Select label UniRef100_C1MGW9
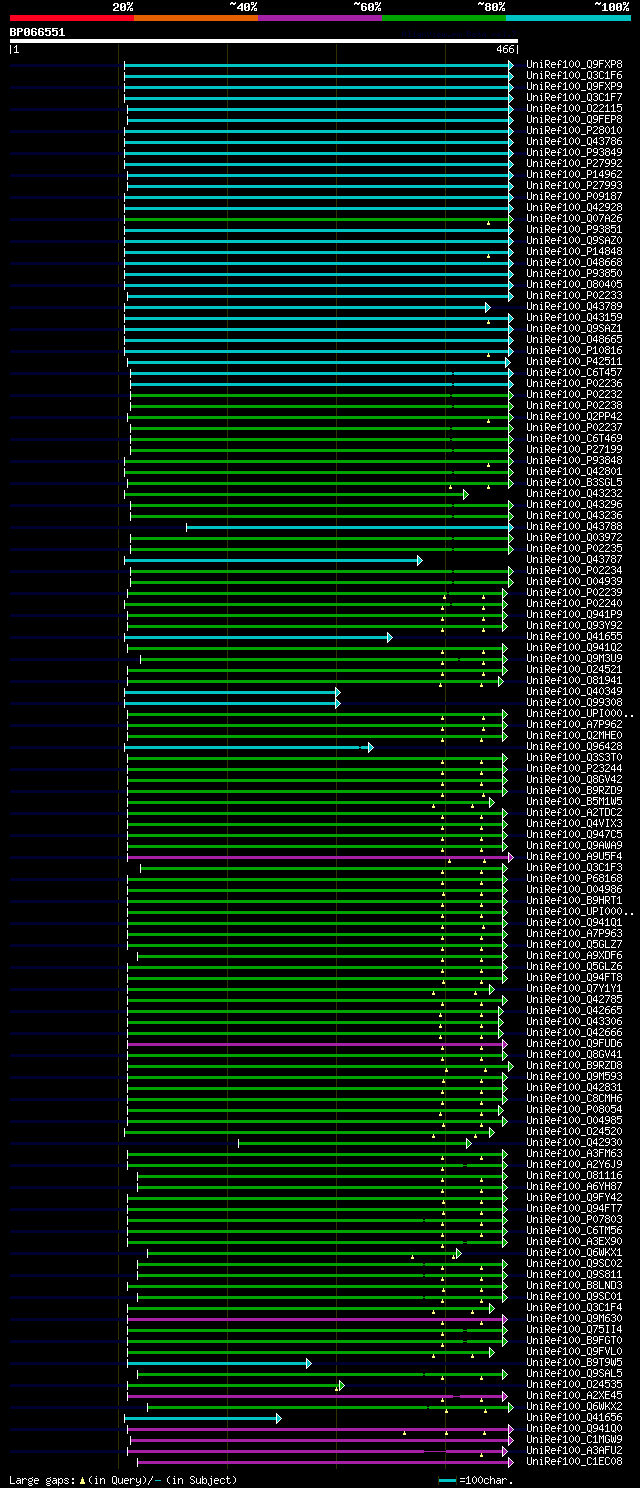The image size is (640, 1488). point(574,1439)
